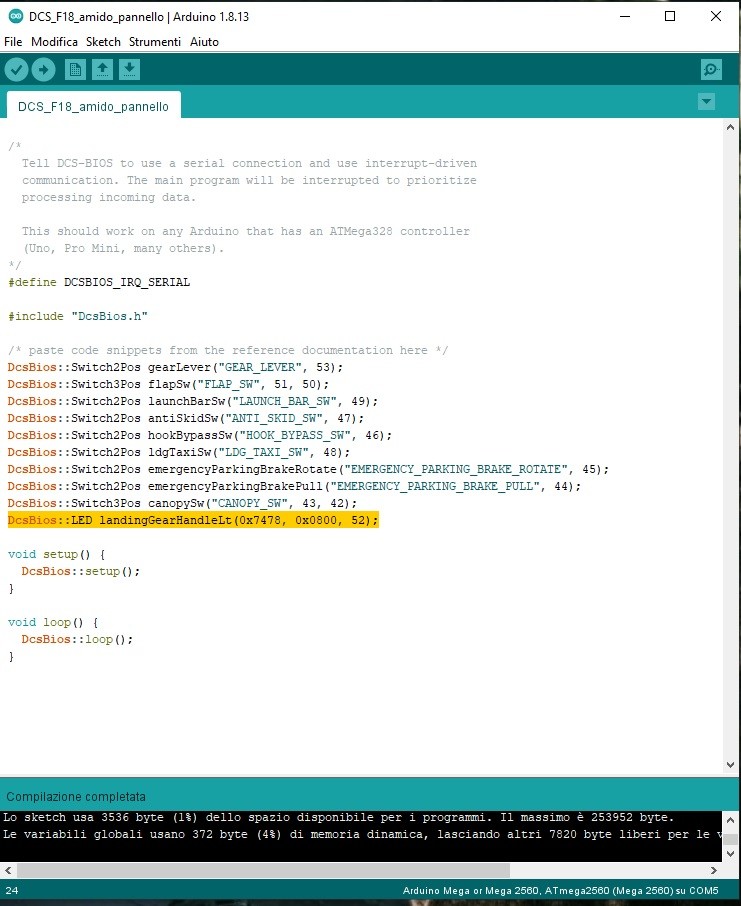
Task: Close the Arduino IDE window
Action: 716,16
